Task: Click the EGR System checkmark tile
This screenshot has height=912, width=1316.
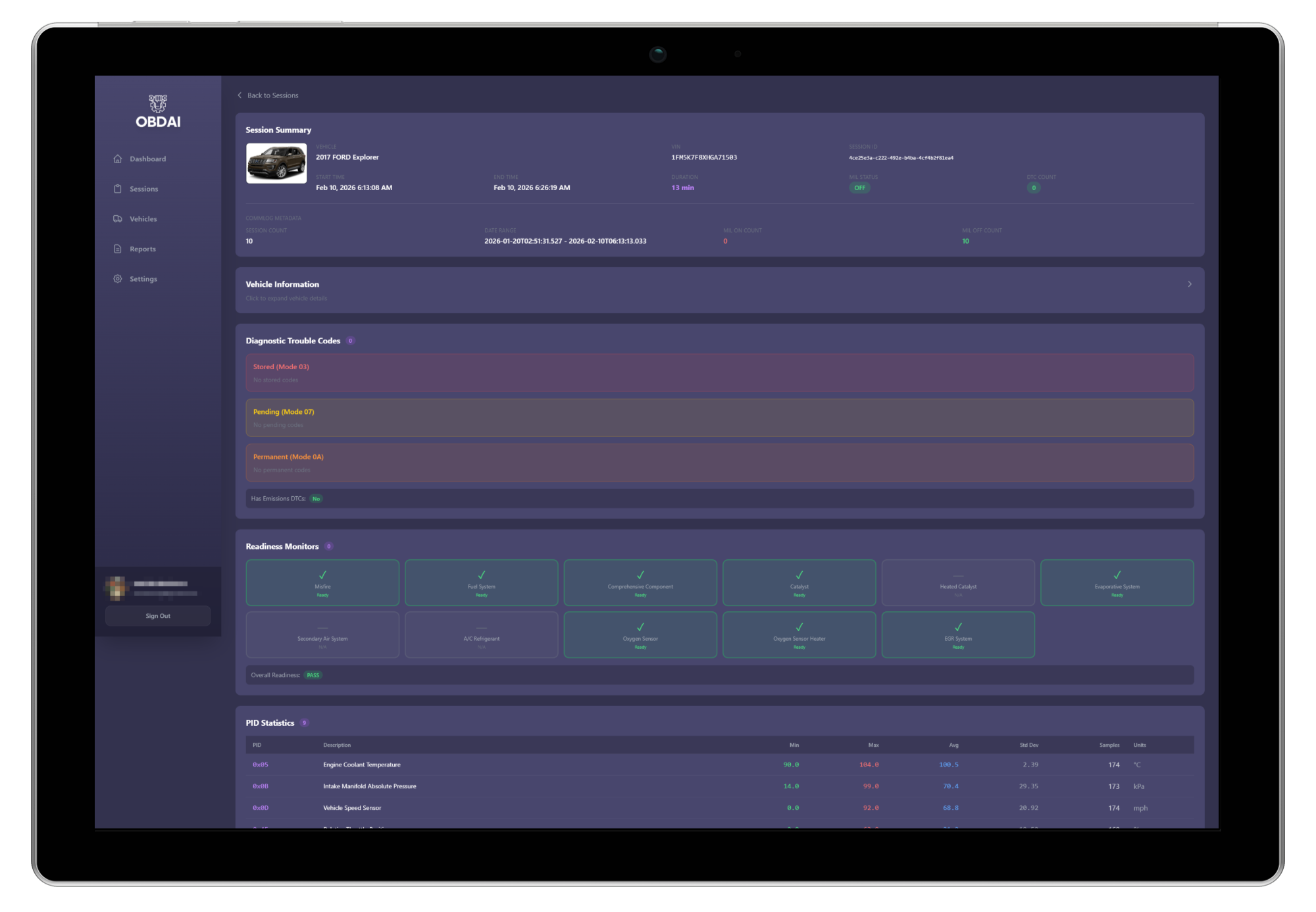Action: coord(958,635)
